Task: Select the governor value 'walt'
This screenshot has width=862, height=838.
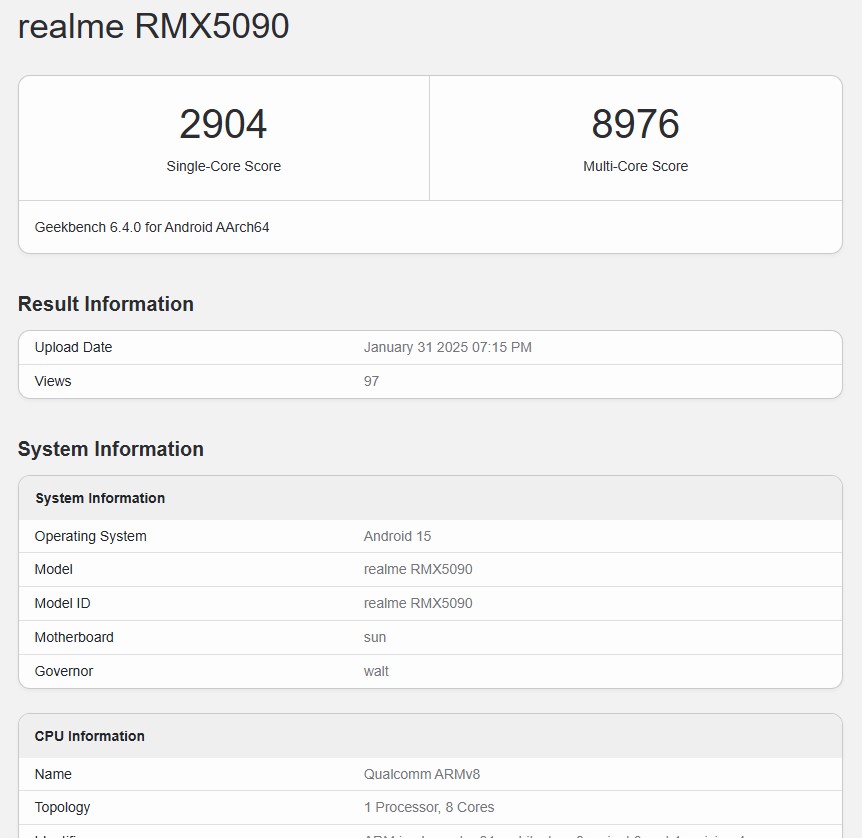Action: (376, 671)
